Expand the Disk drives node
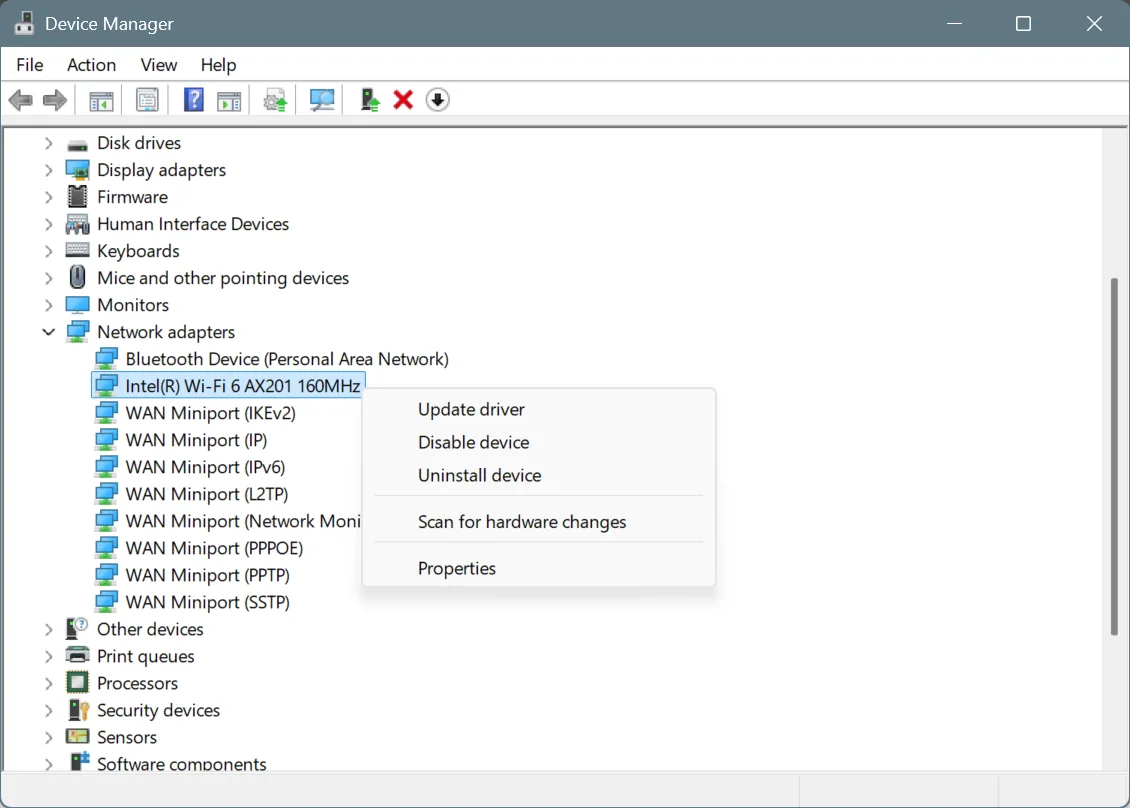The height and width of the screenshot is (808, 1130). (x=48, y=143)
